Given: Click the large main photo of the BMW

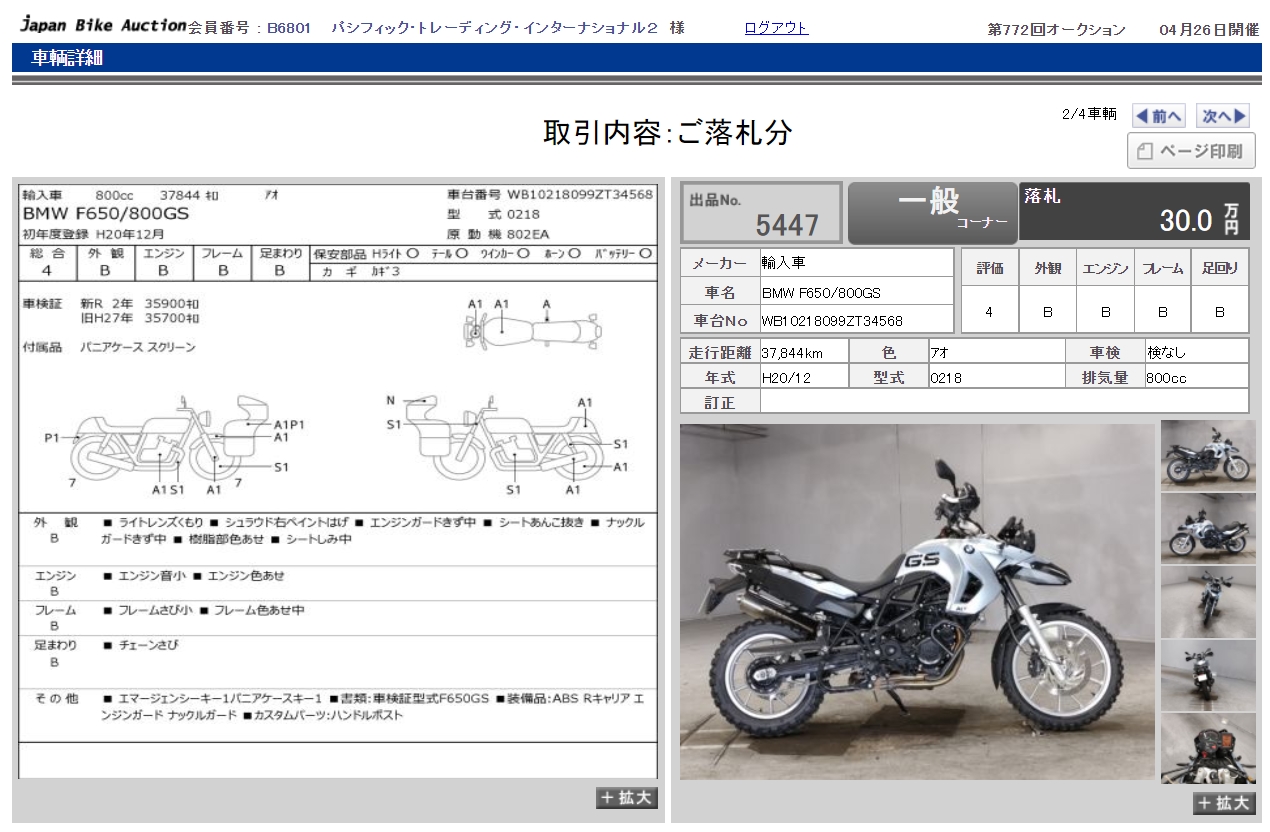Looking at the screenshot, I should click(x=917, y=601).
